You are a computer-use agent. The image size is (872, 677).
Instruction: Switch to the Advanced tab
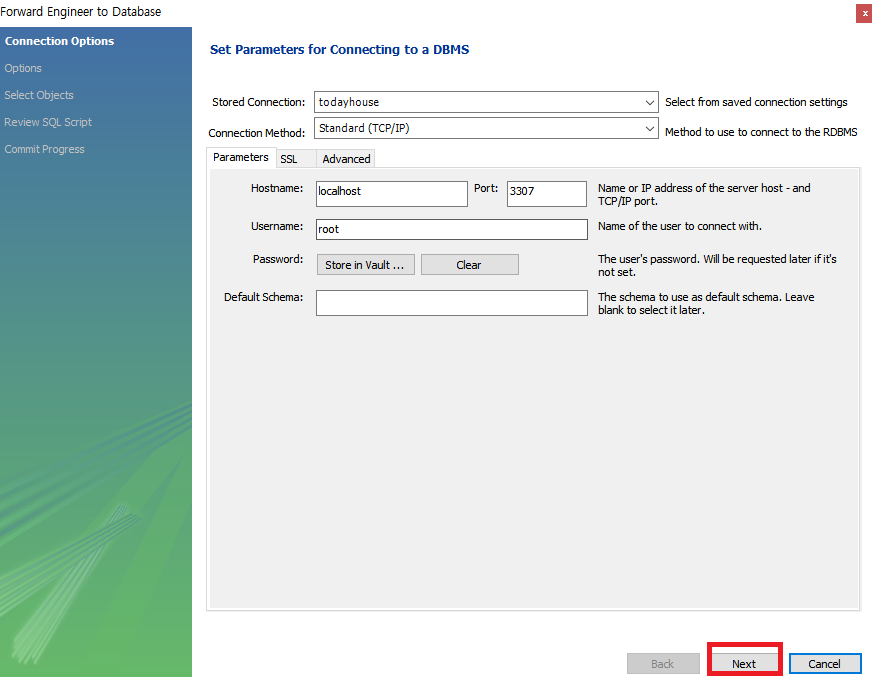(346, 159)
